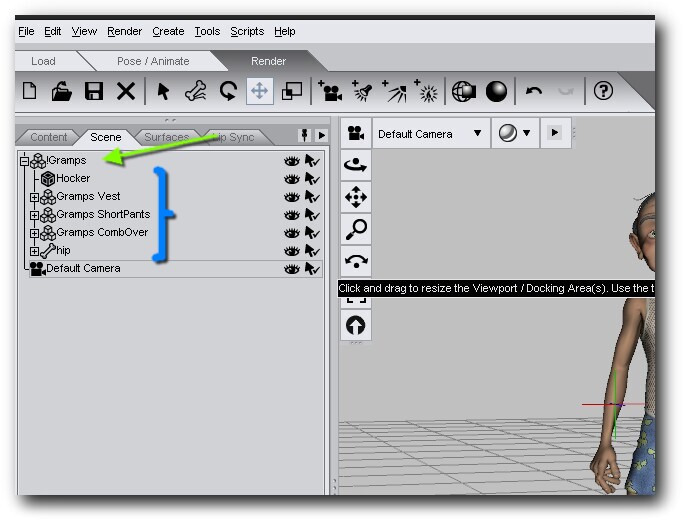Open the pane options arrow menu
Viewport: 684px width, 524px height.
(322, 135)
